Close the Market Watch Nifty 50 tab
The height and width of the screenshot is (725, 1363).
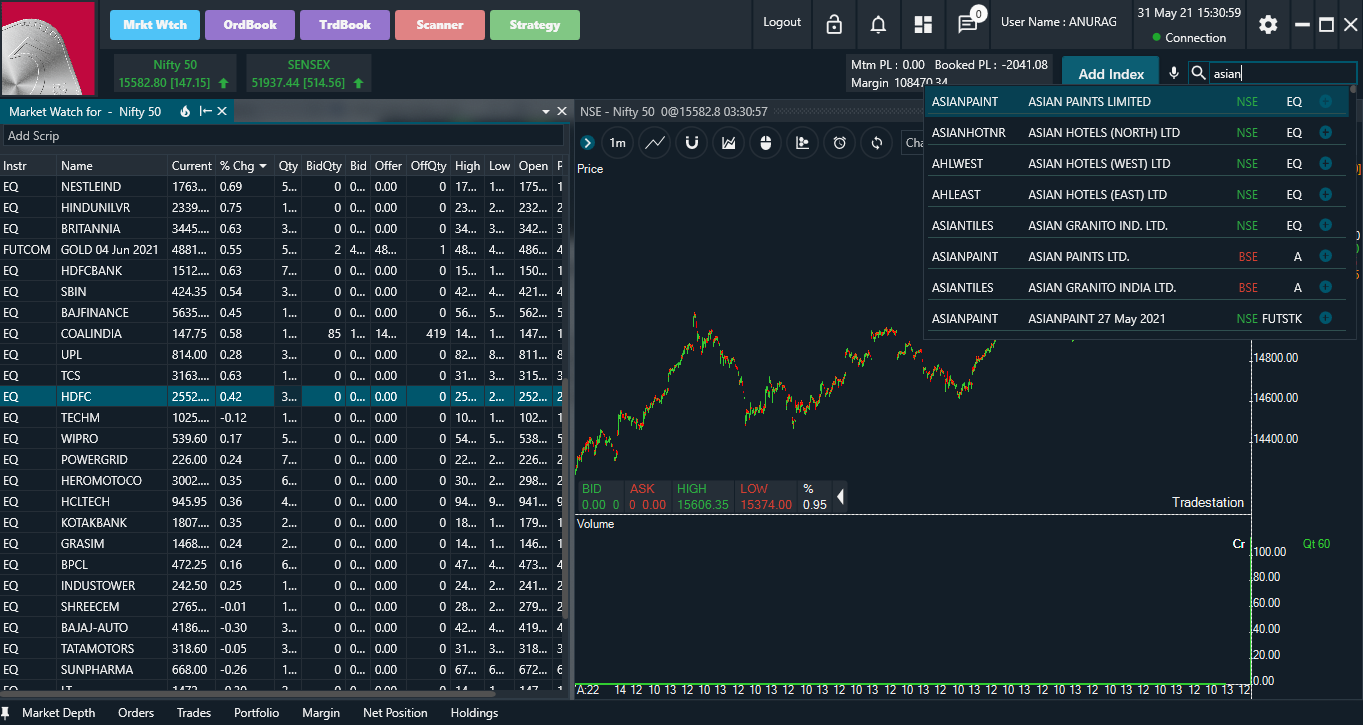pyautogui.click(x=222, y=112)
